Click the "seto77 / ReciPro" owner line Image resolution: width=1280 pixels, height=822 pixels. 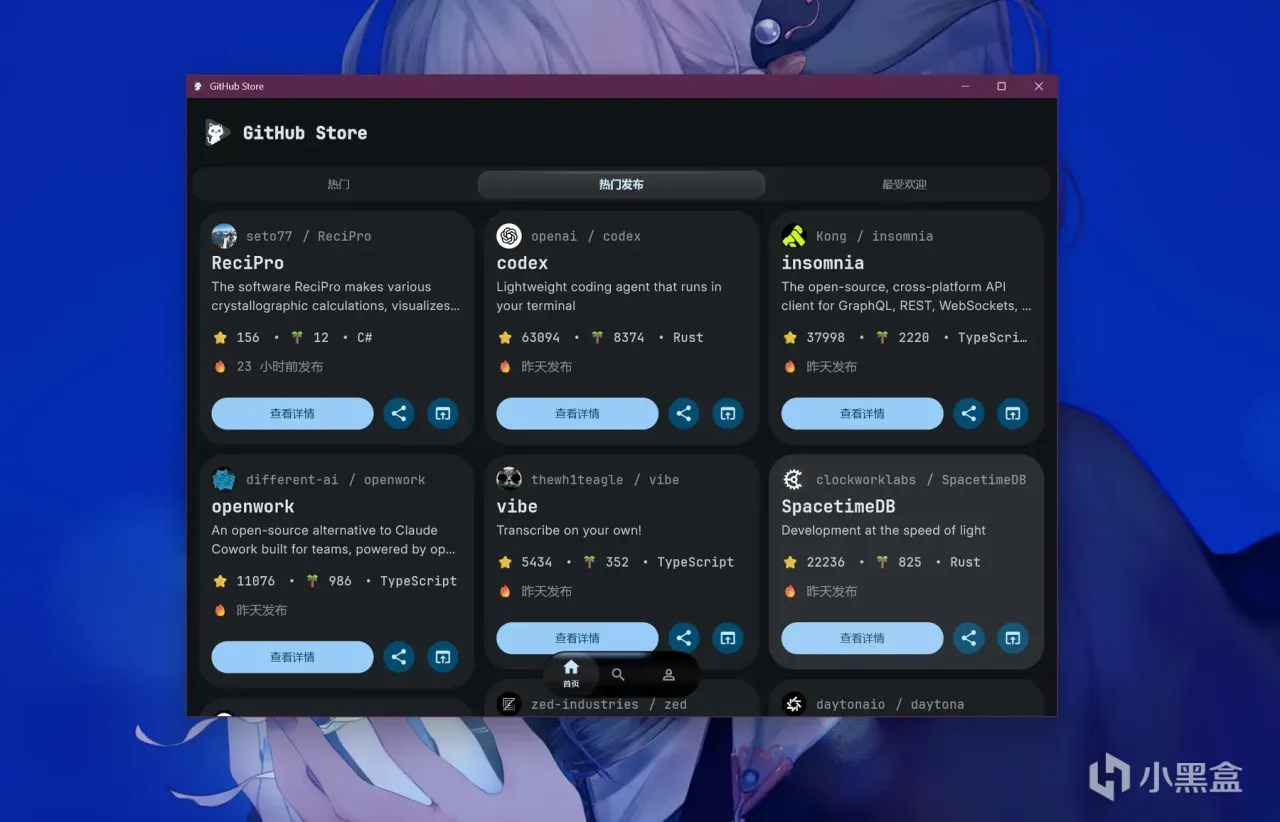click(x=309, y=236)
